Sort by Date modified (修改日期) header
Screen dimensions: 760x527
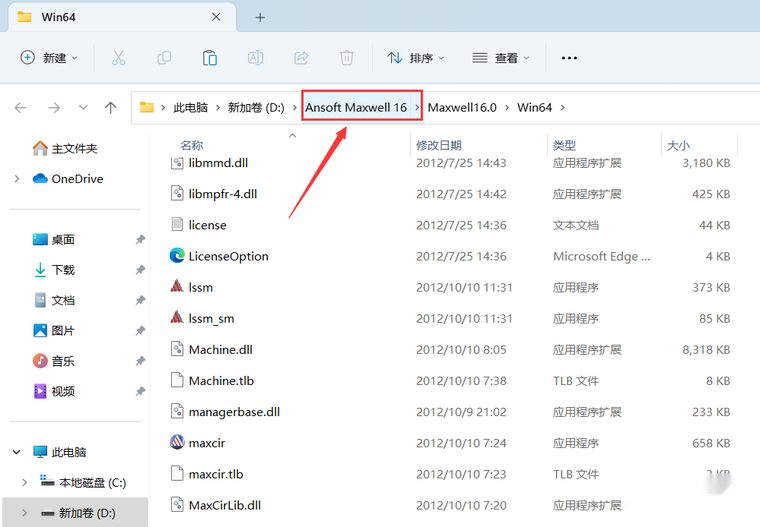point(439,145)
